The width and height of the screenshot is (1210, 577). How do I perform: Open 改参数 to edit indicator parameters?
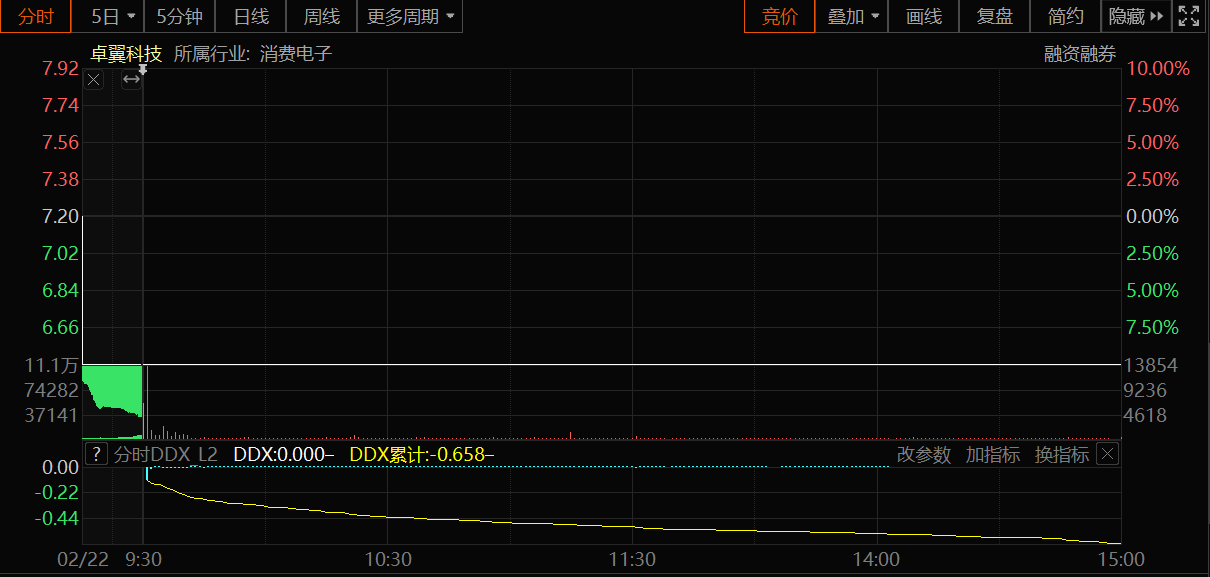[924, 455]
